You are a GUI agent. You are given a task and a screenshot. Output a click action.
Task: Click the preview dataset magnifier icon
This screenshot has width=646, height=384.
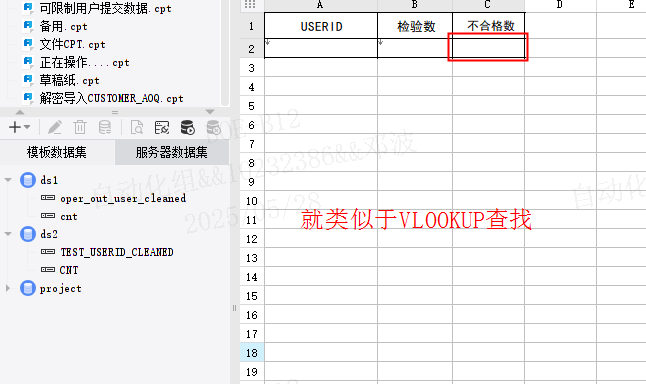136,127
